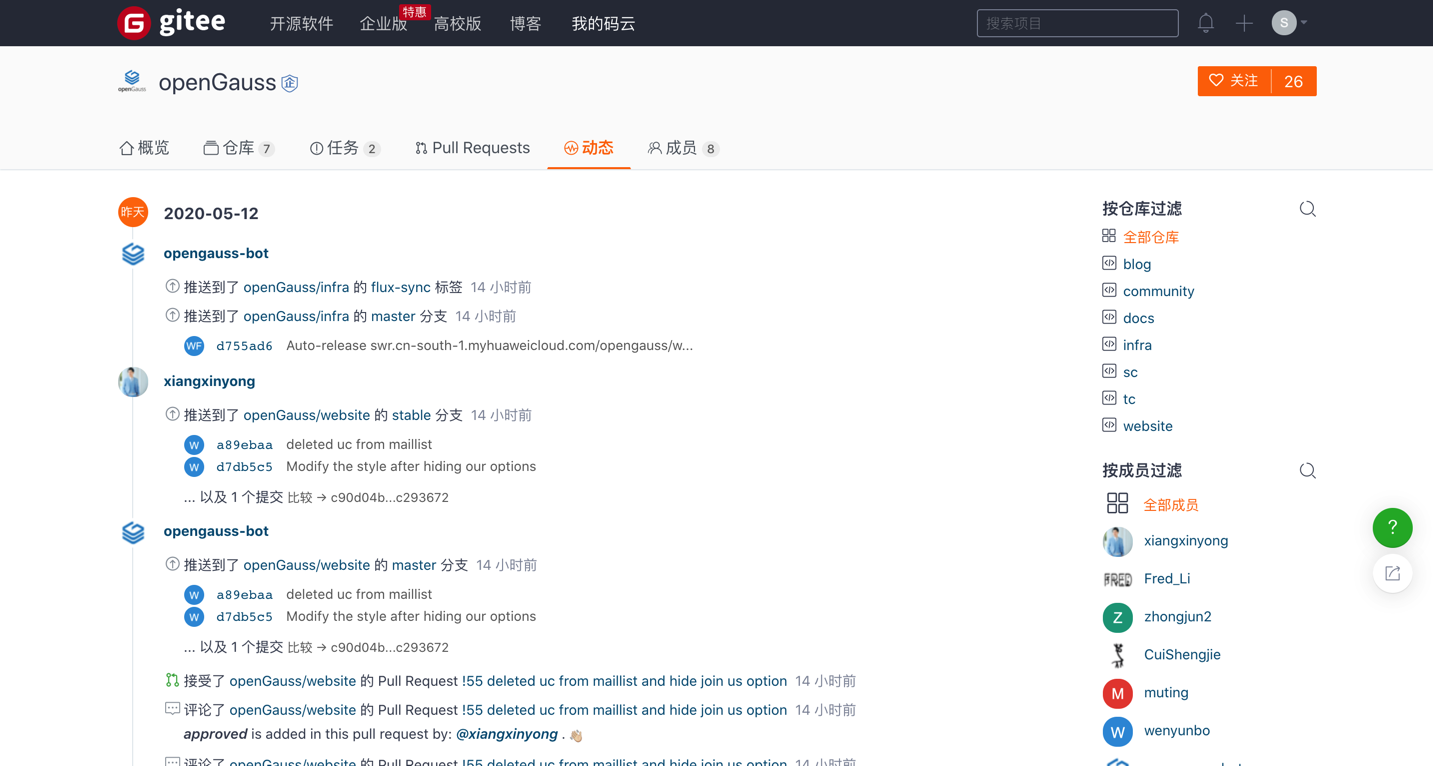Open the green help question-mark button
Screen dimensions: 1433x766
click(1391, 528)
